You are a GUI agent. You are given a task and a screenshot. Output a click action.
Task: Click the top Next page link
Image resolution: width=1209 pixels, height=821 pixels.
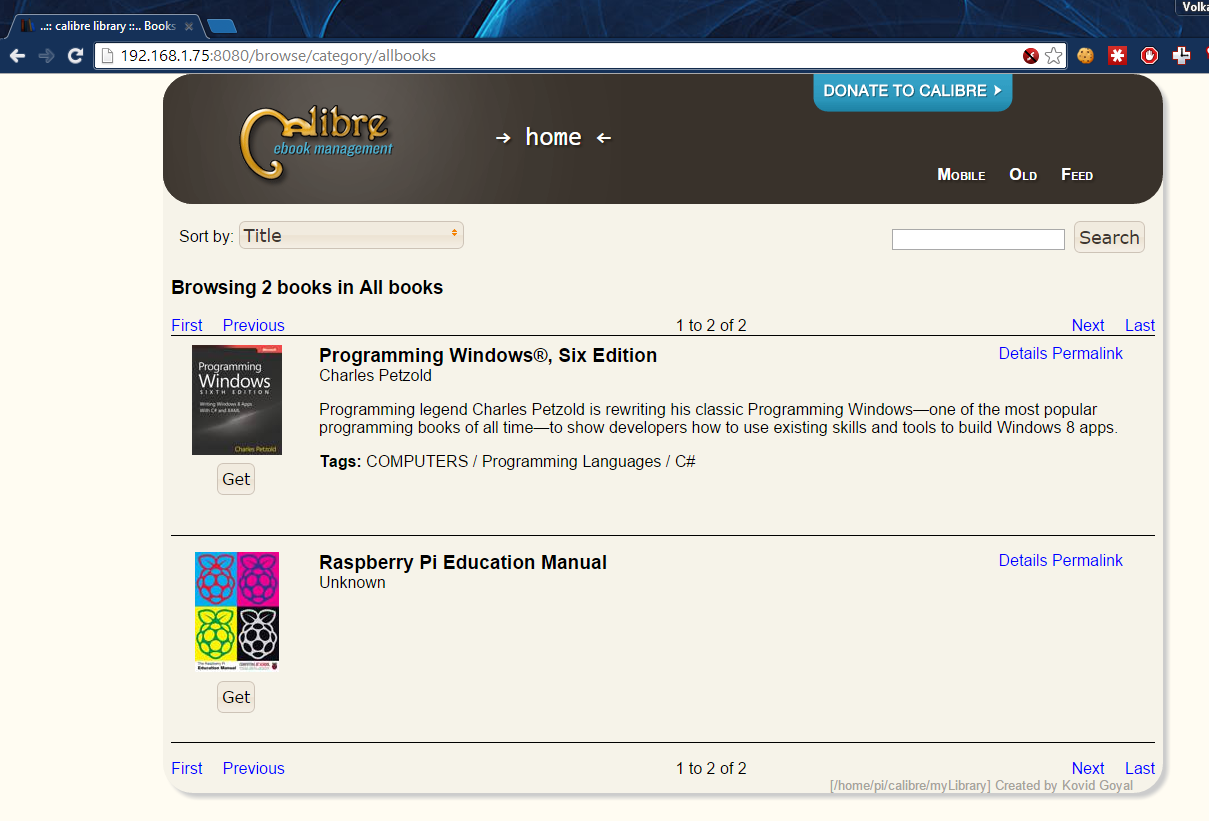pos(1087,325)
